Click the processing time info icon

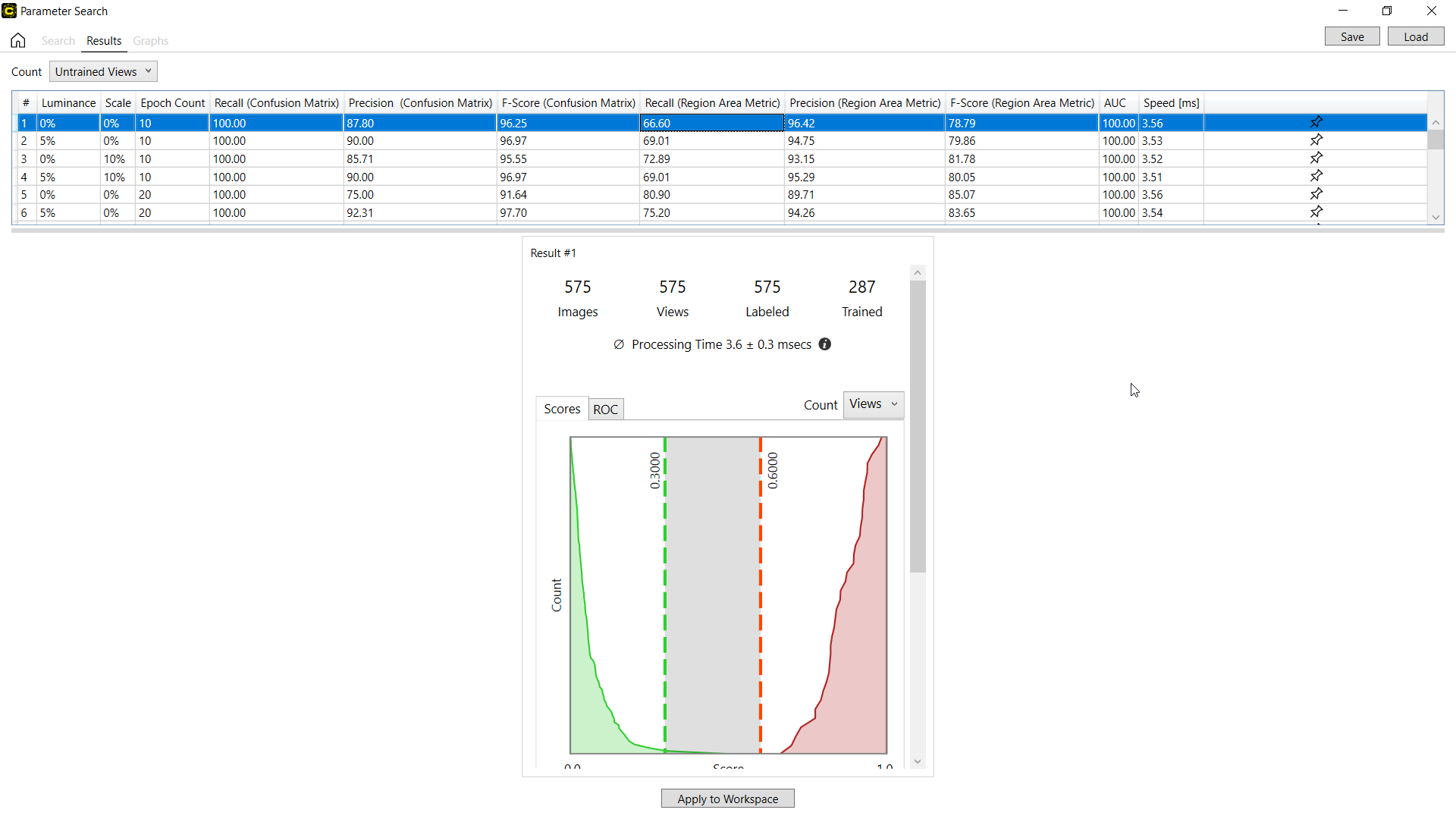pos(824,344)
